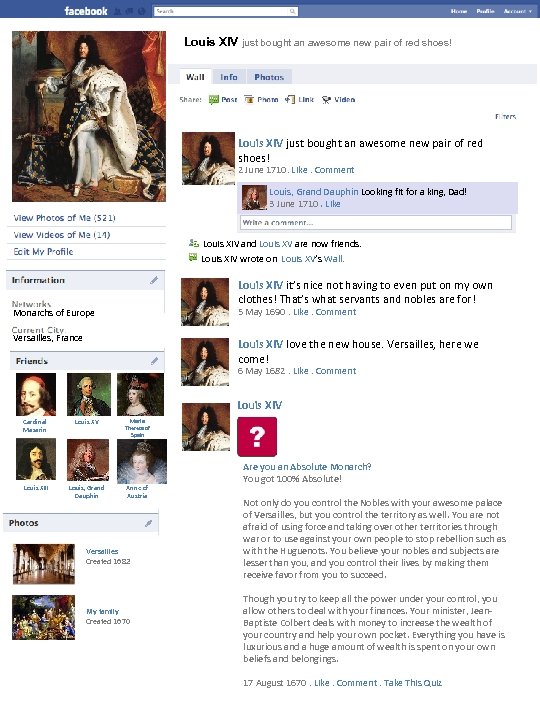
Task: Click pencil icon in Friends header
Action: click(154, 361)
